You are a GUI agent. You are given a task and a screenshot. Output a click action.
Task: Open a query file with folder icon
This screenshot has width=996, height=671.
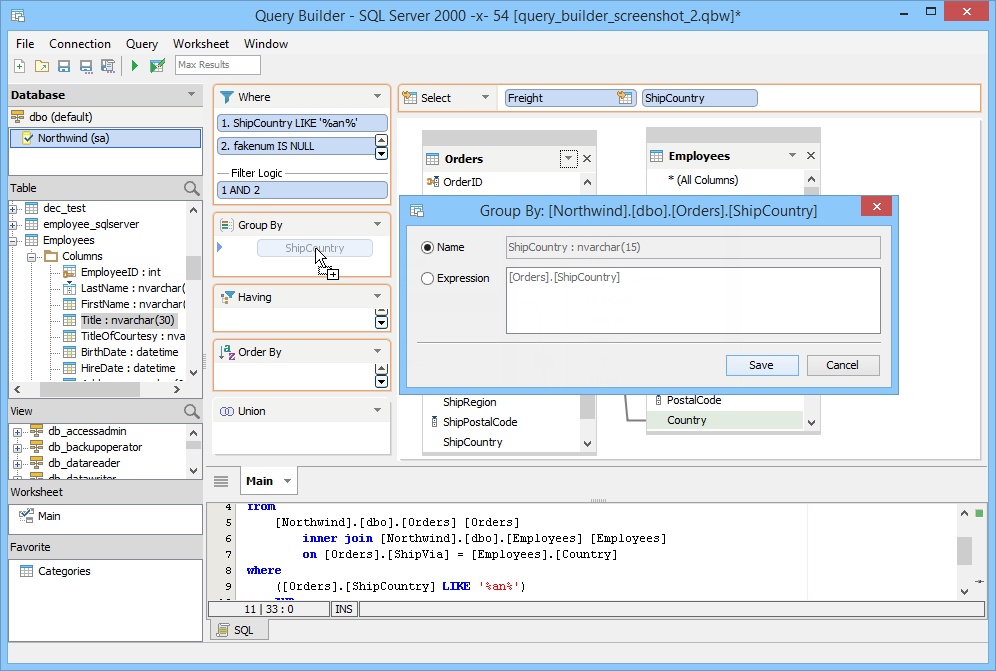click(x=42, y=65)
